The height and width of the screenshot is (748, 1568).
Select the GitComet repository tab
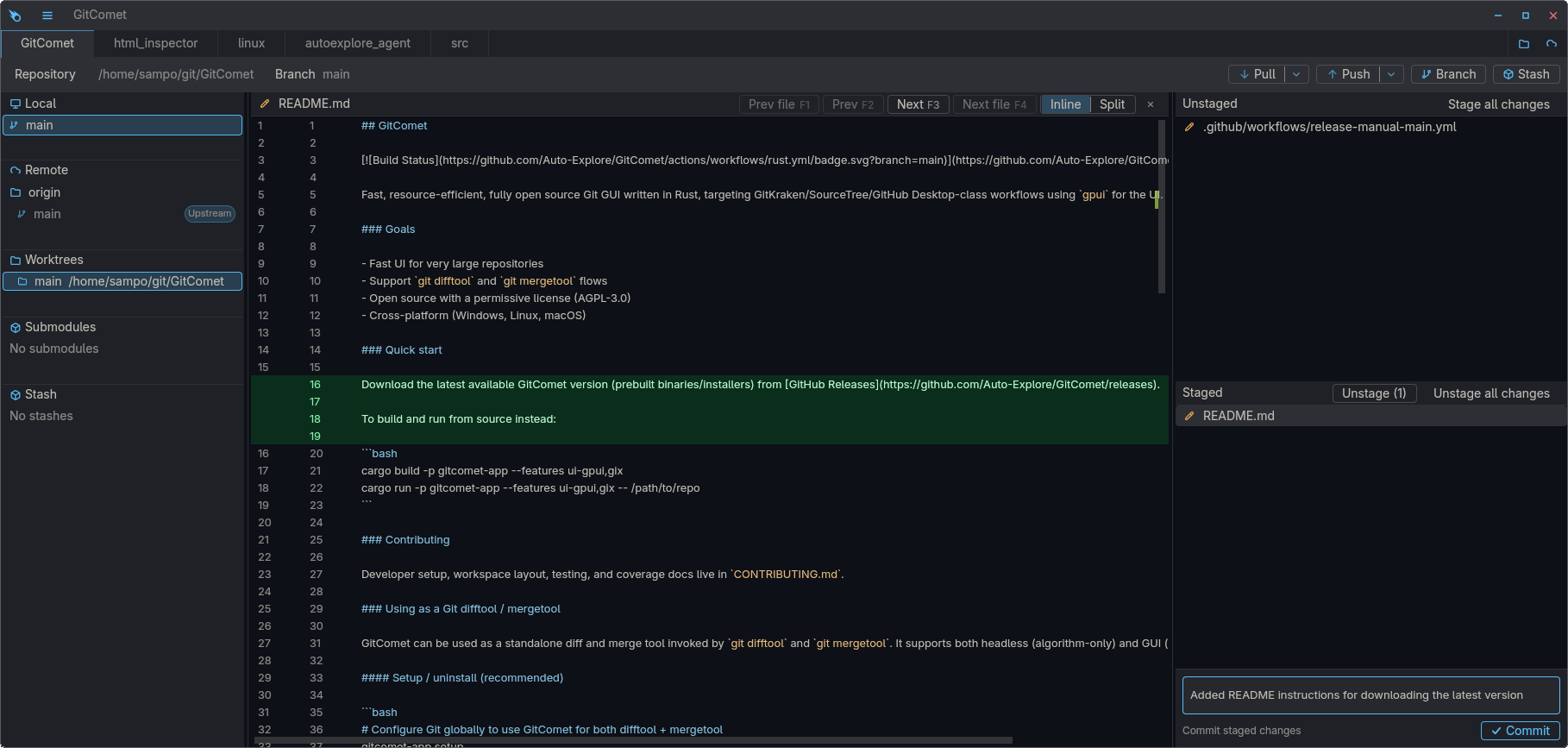[x=47, y=43]
